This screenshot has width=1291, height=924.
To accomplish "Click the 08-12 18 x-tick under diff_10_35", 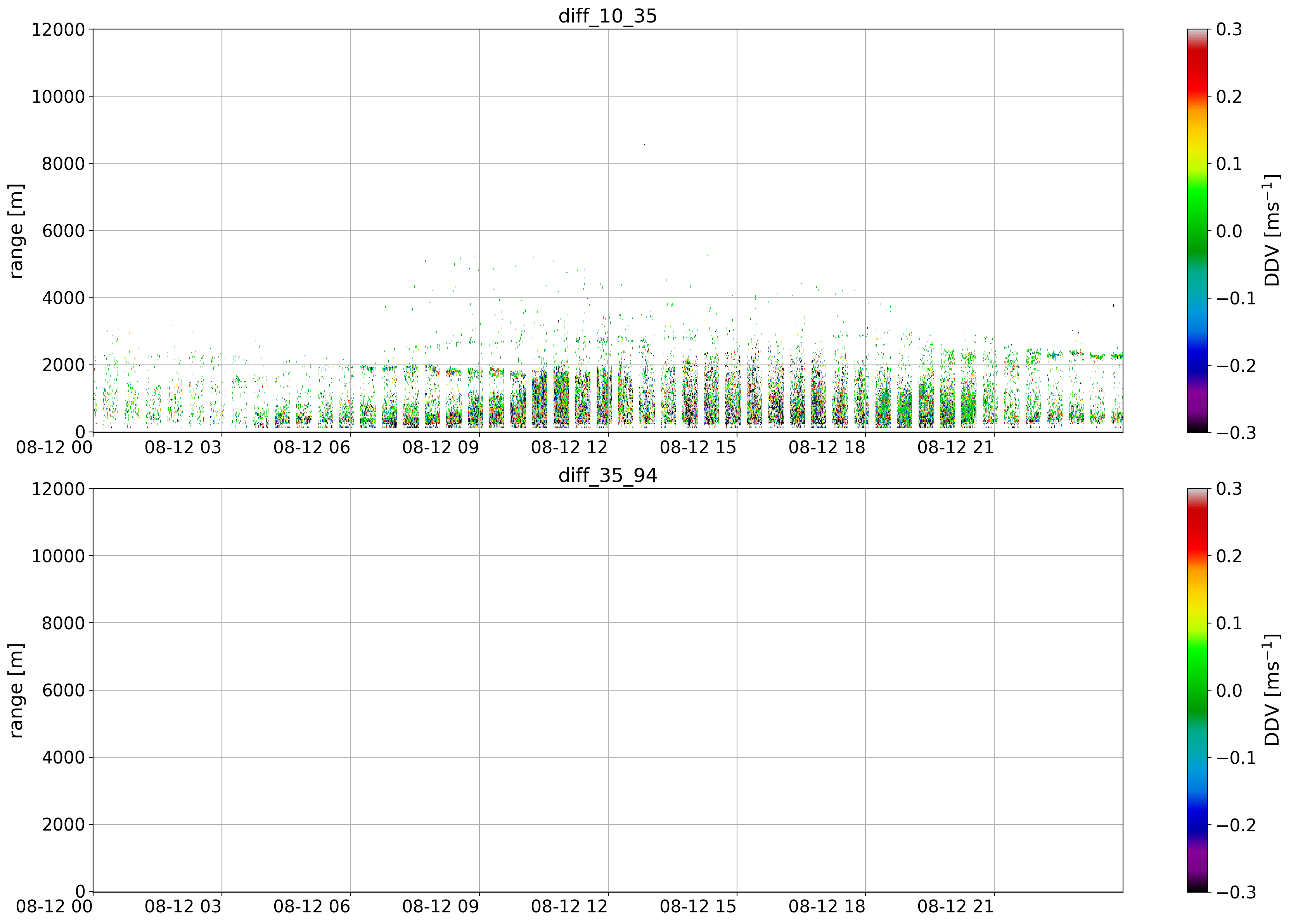I will click(827, 447).
